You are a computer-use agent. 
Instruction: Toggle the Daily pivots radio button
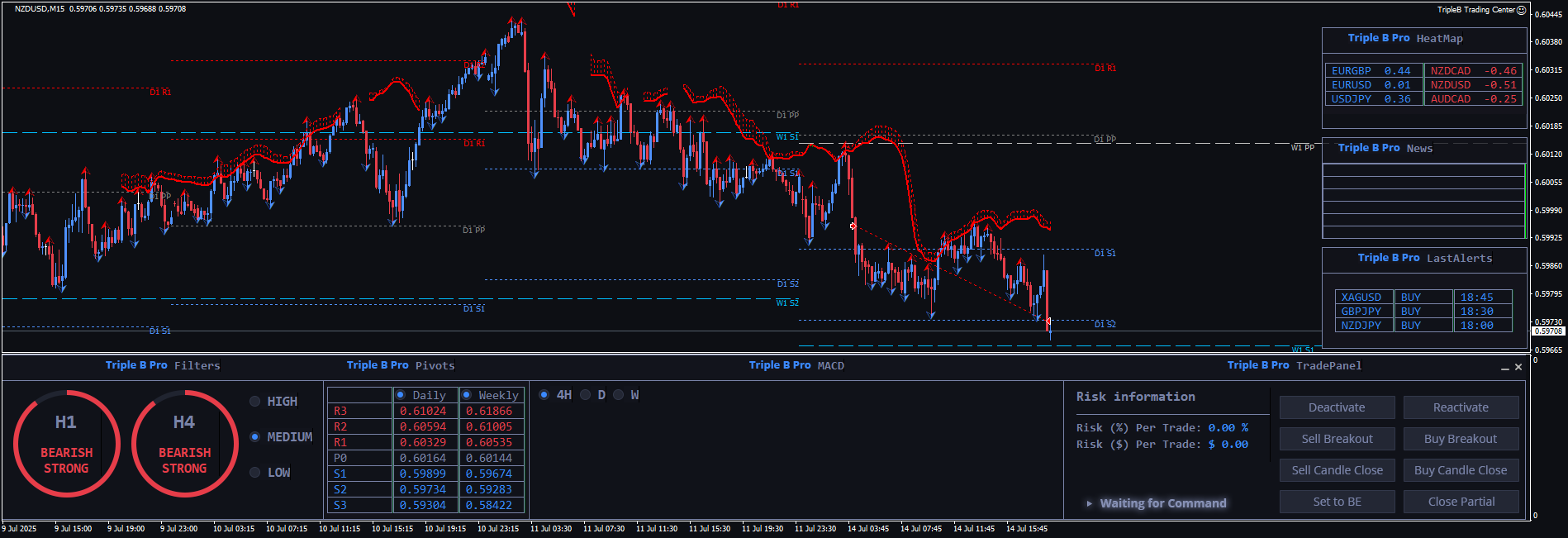(401, 395)
